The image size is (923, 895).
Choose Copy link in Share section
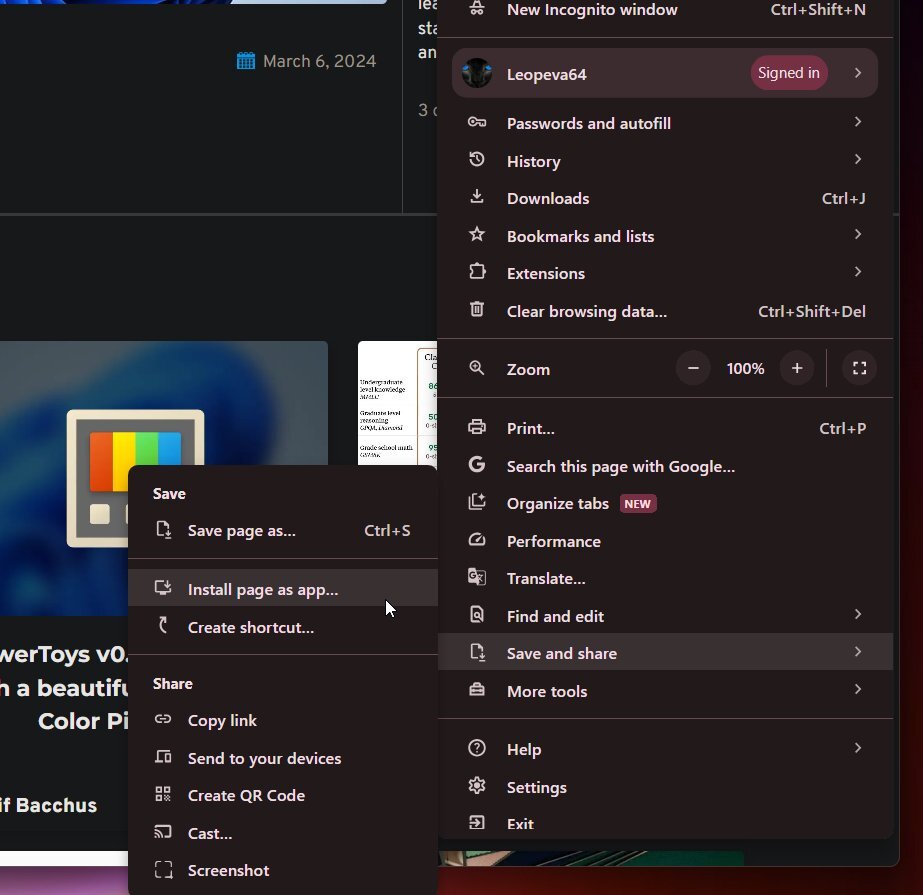[283, 720]
